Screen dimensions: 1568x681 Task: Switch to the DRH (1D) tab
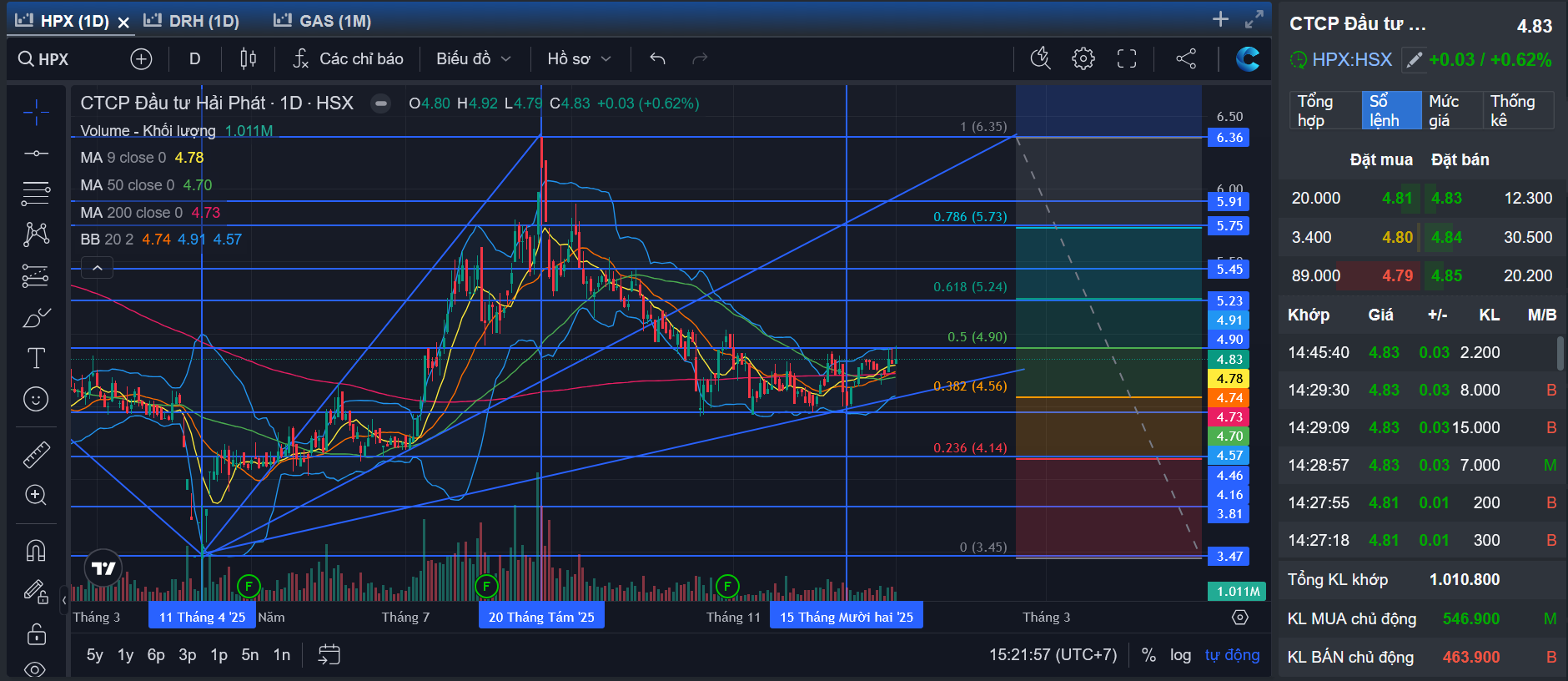coord(192,21)
